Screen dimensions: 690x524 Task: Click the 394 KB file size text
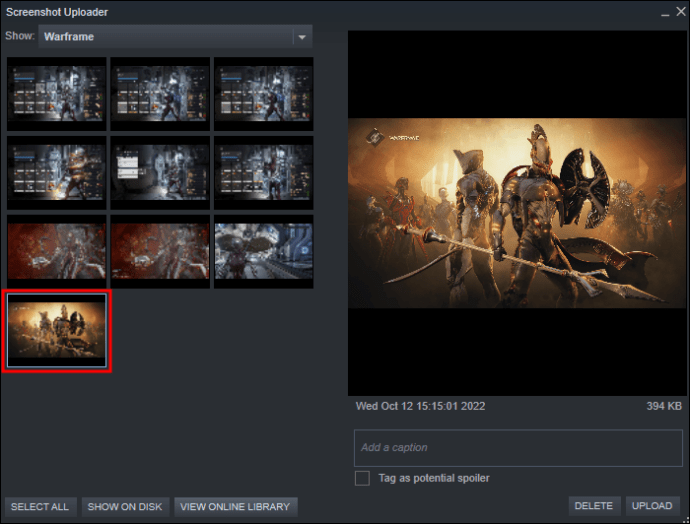(x=664, y=406)
